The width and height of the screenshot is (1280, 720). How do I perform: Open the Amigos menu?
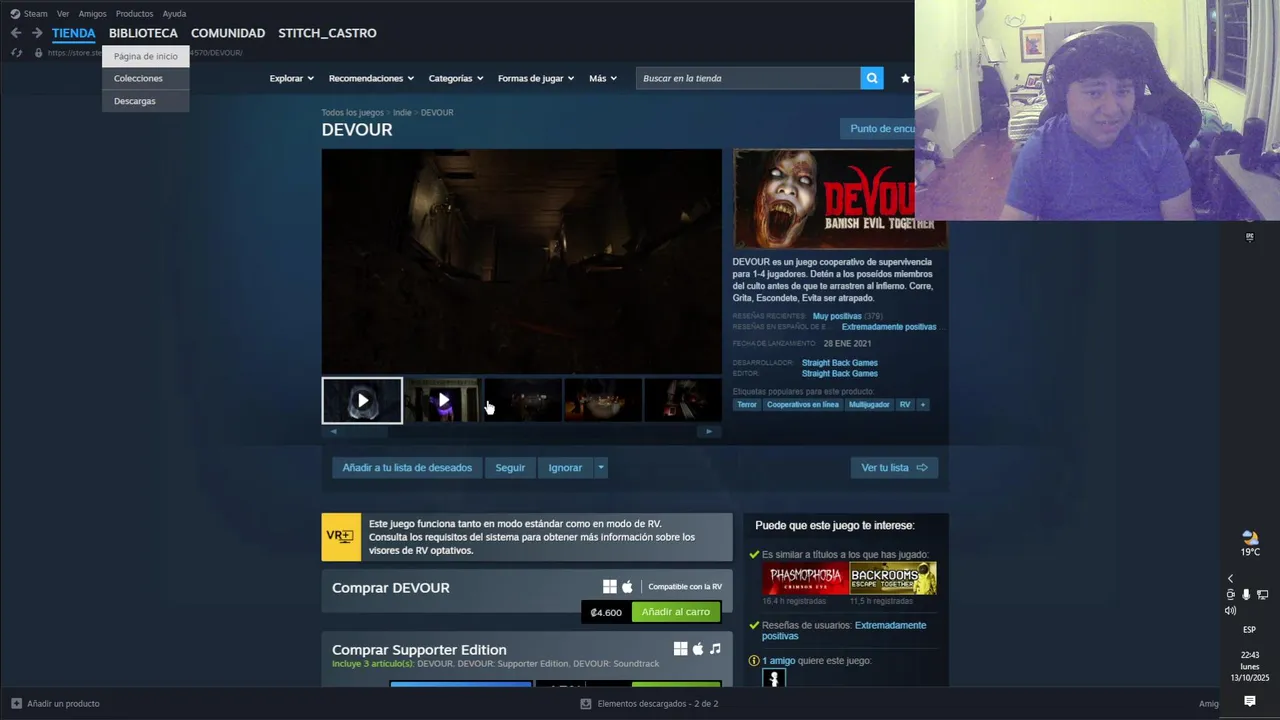coord(92,14)
